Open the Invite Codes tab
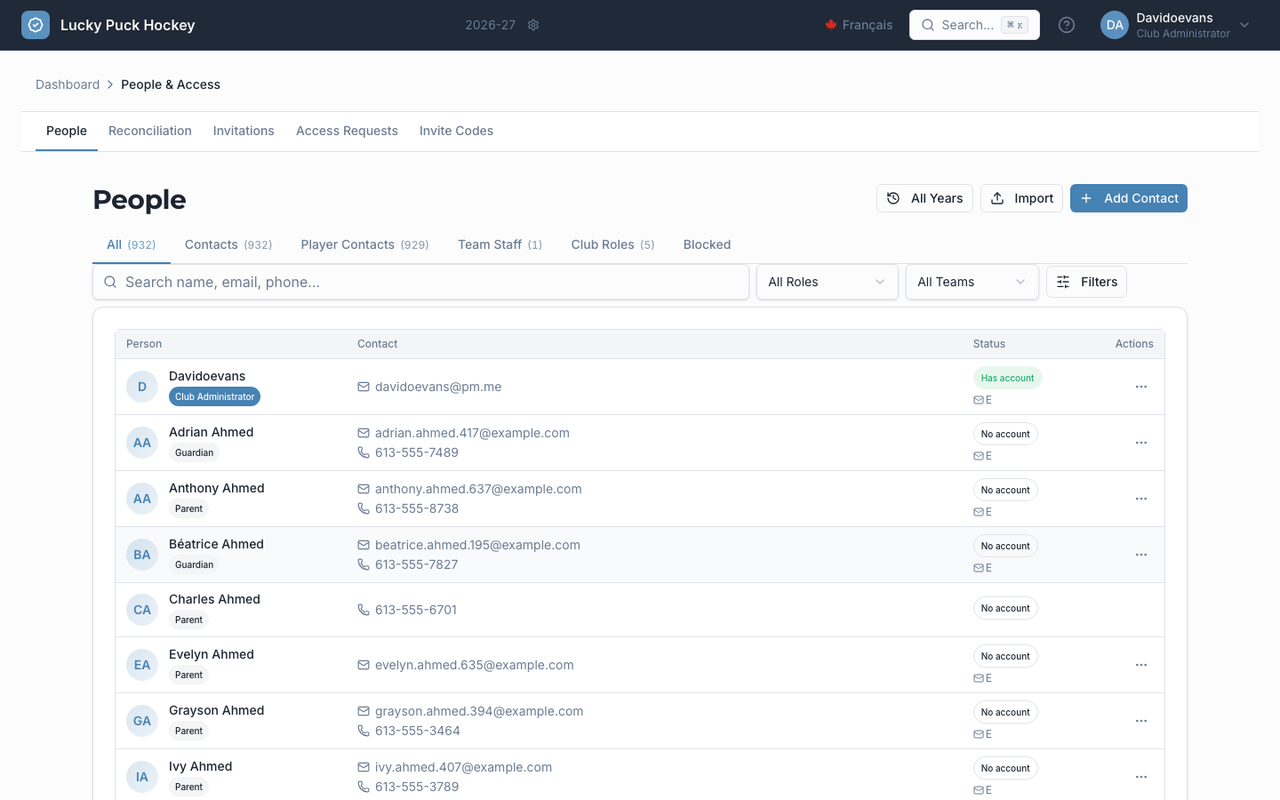Screen dimensions: 1280x800 (456, 131)
